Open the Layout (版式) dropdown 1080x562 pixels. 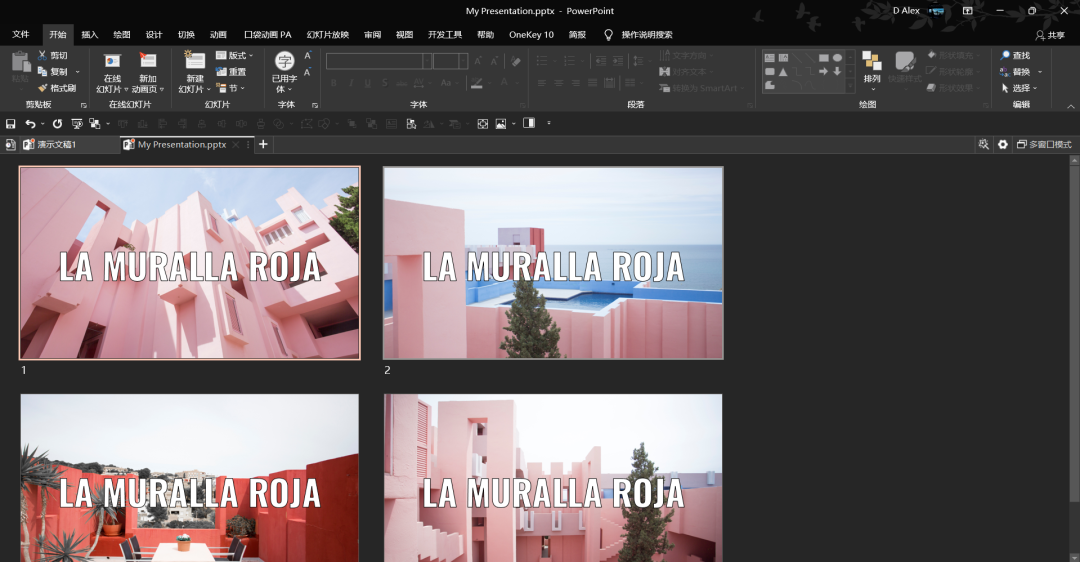(234, 55)
